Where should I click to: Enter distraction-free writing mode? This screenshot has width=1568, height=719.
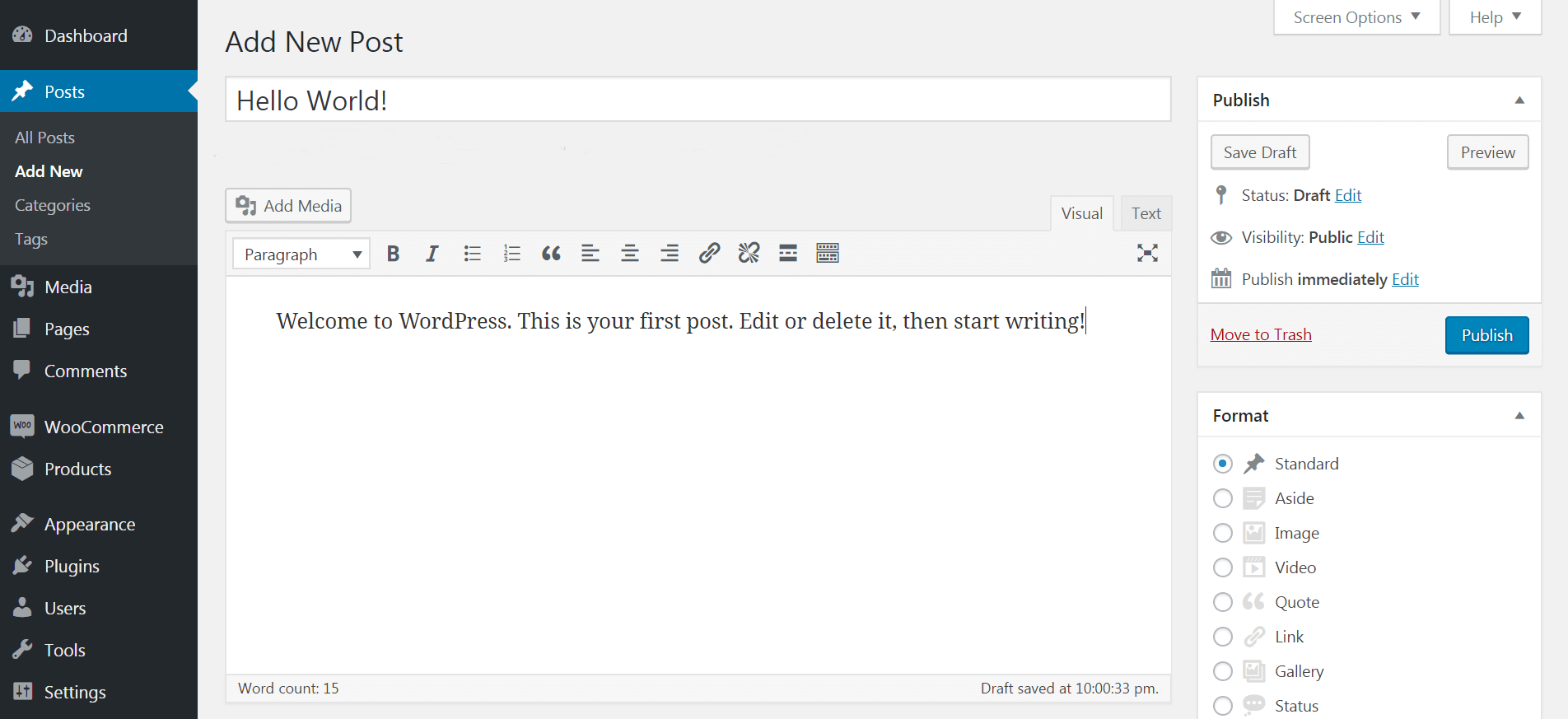pyautogui.click(x=1147, y=254)
